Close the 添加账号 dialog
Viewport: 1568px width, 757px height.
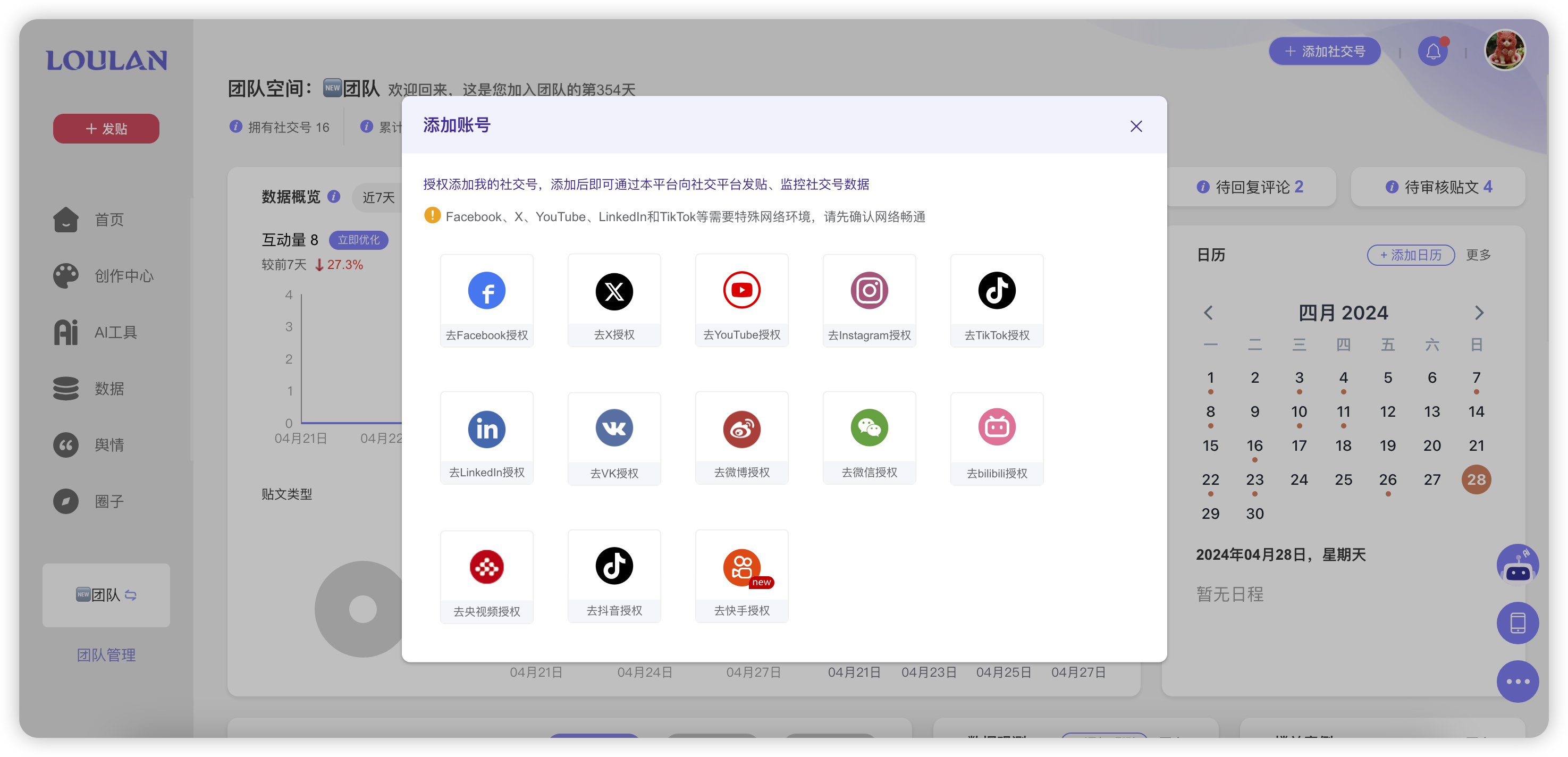point(1136,126)
